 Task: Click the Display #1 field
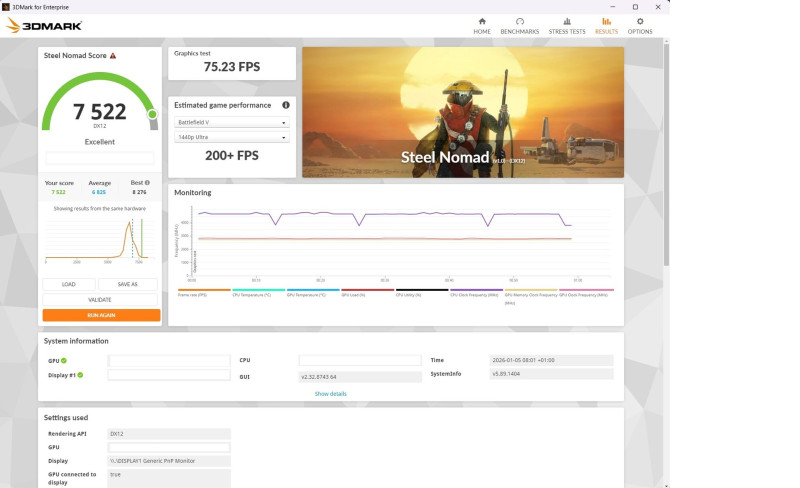point(169,375)
